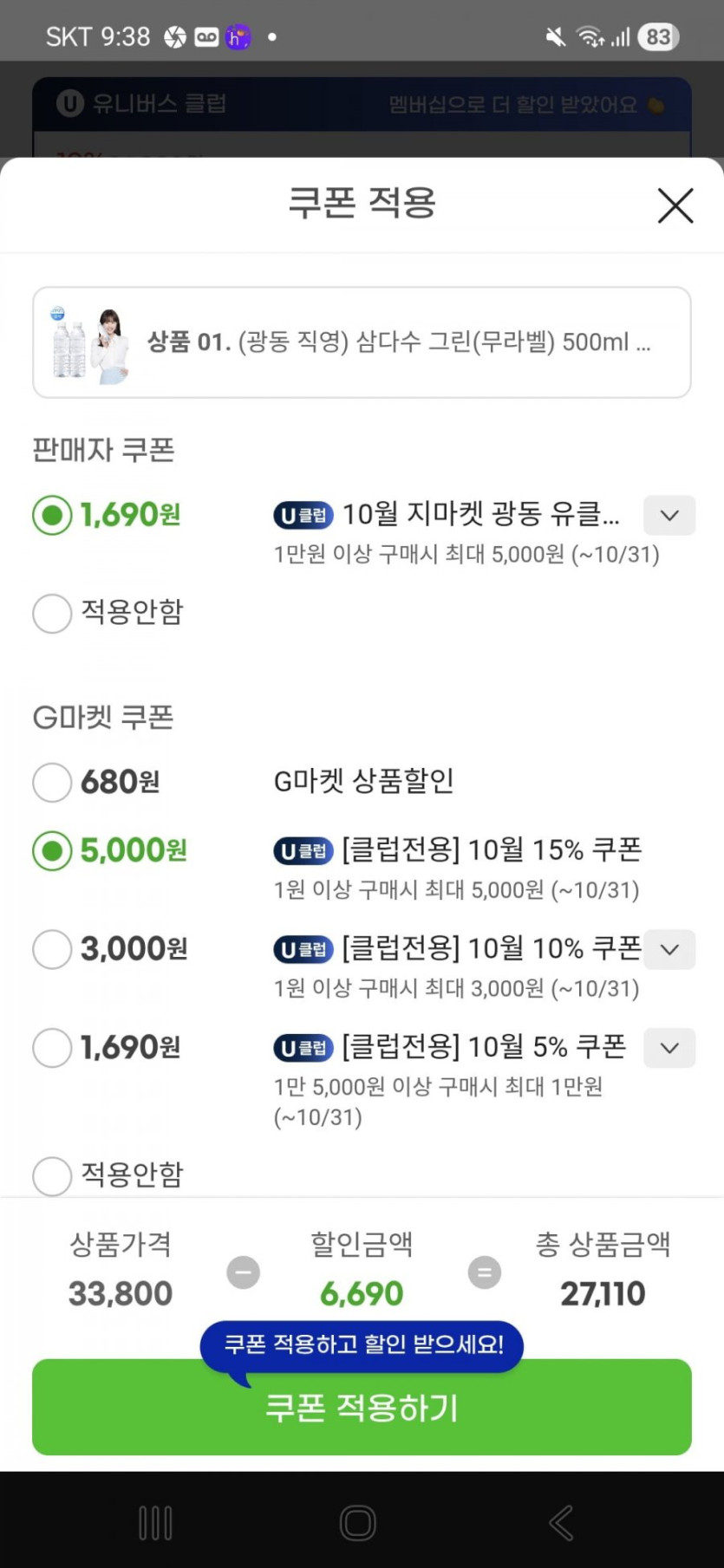Select the 3,000원 10% coupon radio button
Screen dimensions: 724x1568
[x=52, y=949]
